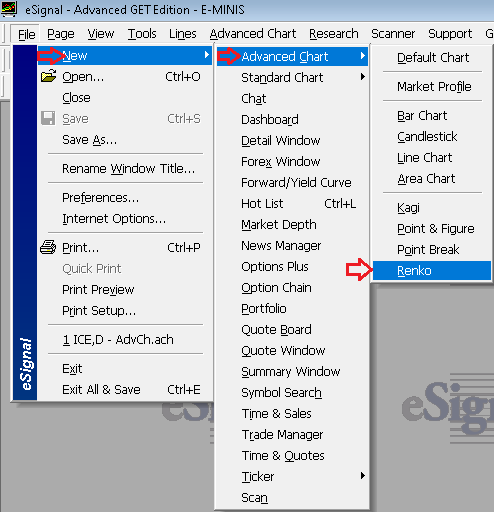Select Forex Window

coord(292,161)
